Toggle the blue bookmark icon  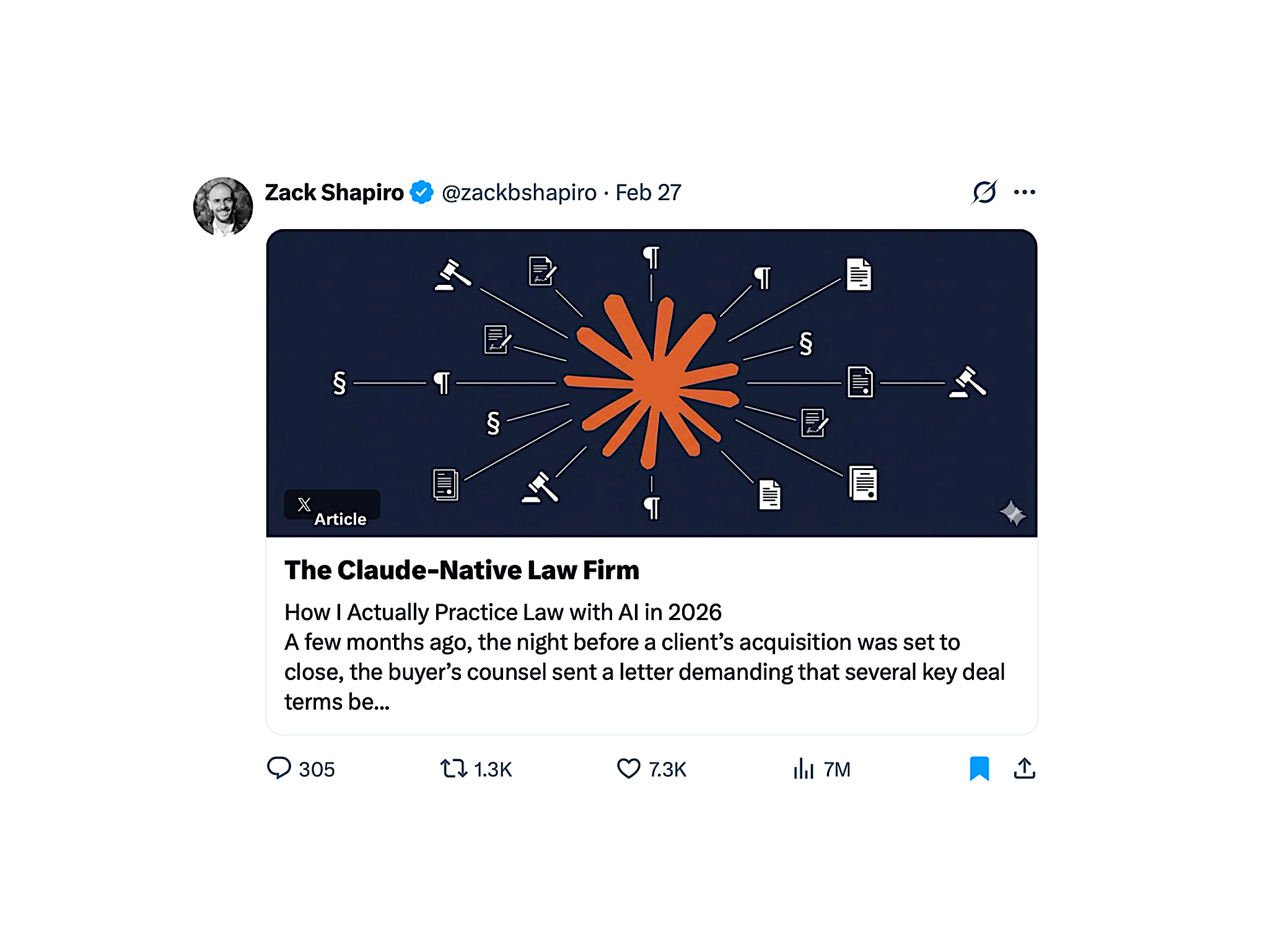click(979, 769)
